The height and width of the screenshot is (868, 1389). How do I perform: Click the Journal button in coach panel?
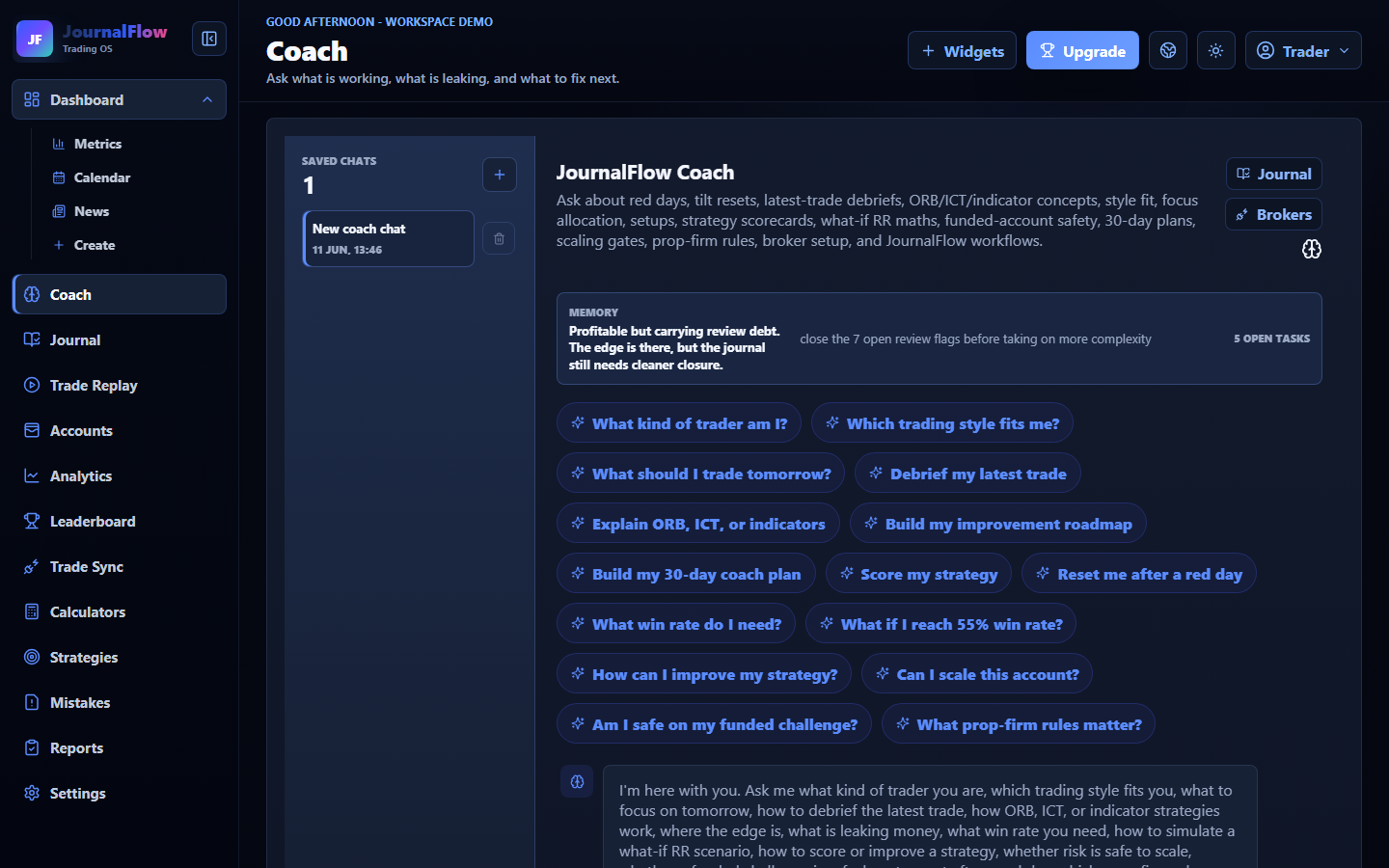coord(1274,174)
